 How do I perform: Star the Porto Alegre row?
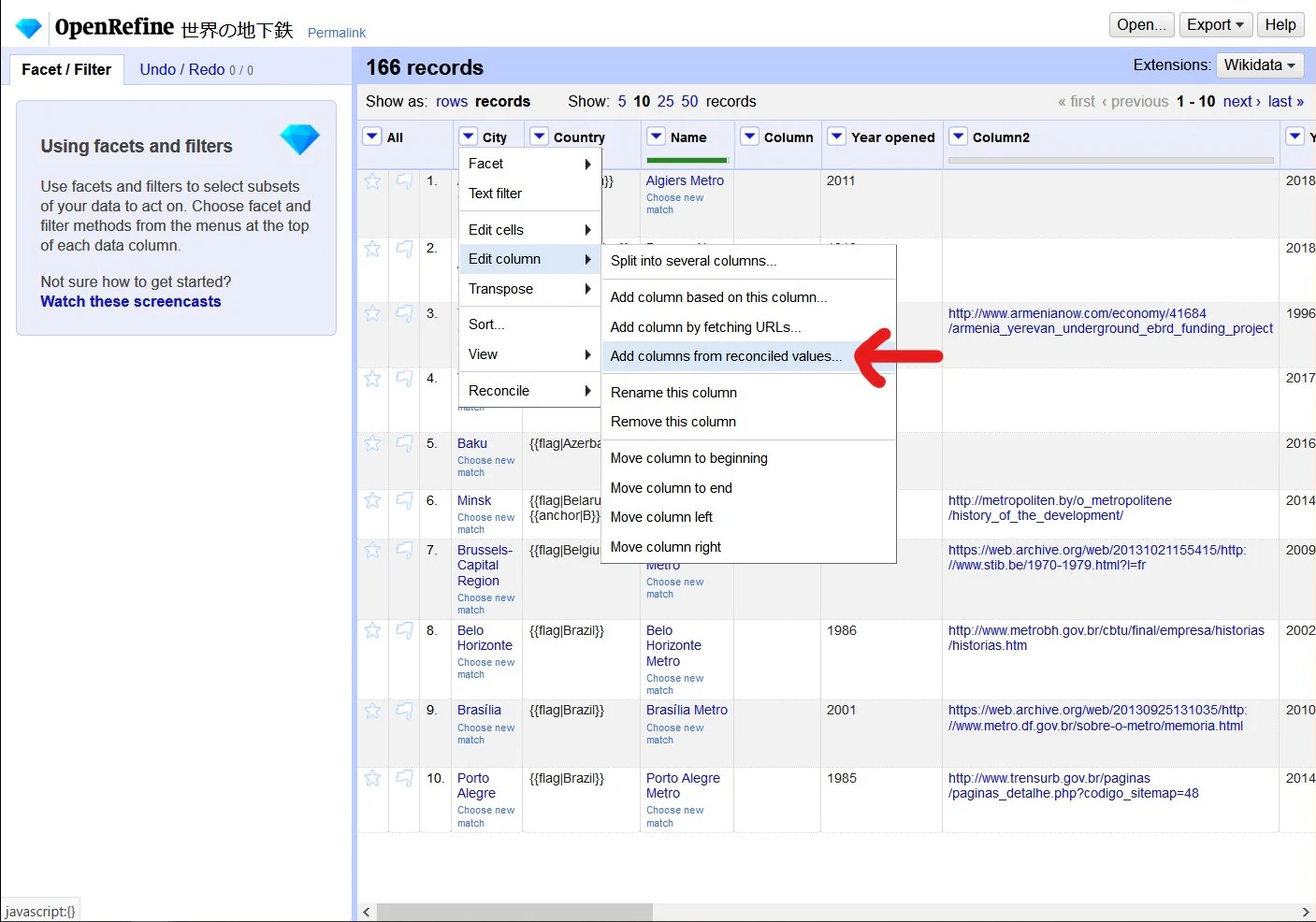372,778
